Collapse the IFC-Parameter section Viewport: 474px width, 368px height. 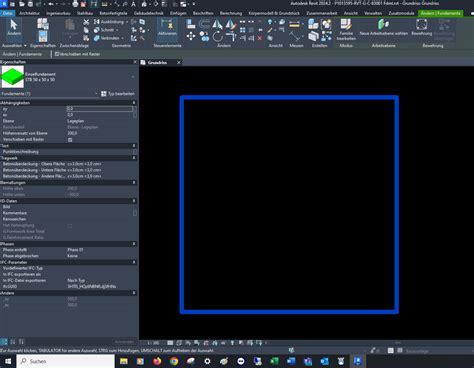(134, 262)
